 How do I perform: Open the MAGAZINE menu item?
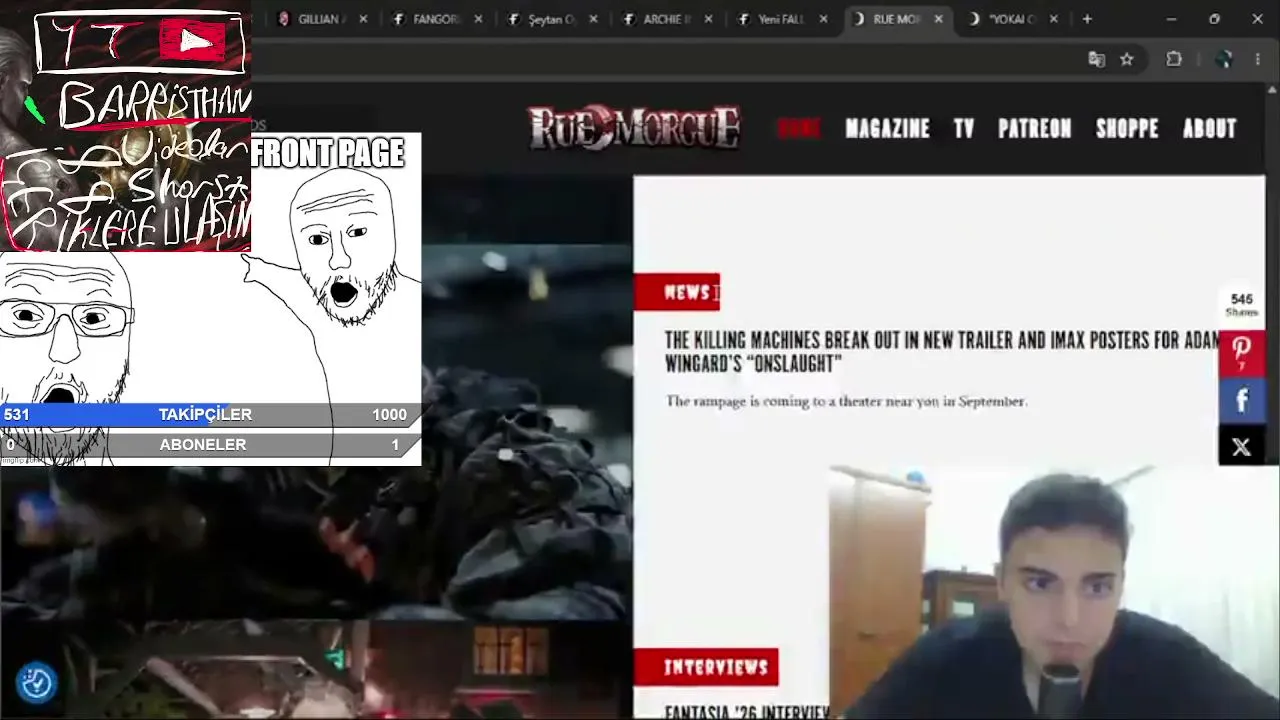click(x=887, y=128)
